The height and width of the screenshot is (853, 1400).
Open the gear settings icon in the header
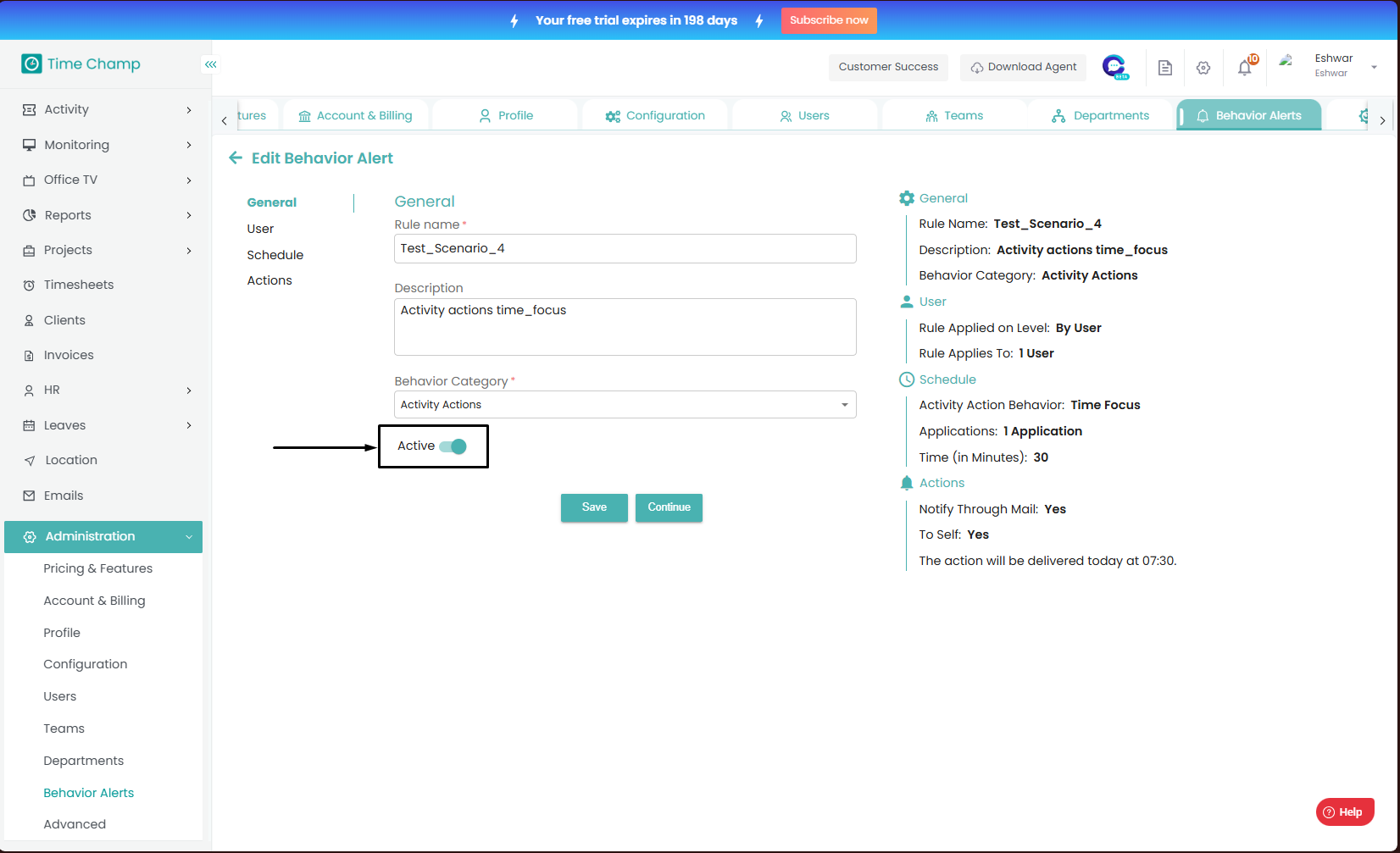click(1203, 68)
